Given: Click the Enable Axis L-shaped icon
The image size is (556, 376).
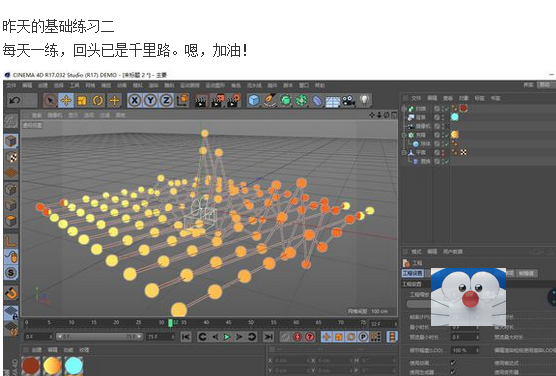Looking at the screenshot, I should click(11, 241).
